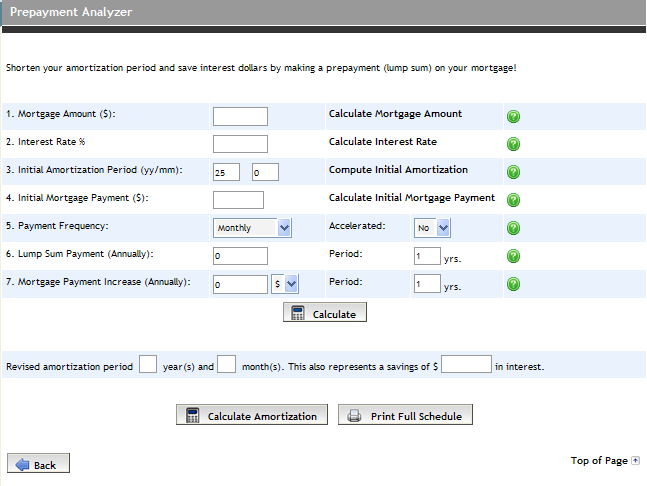647x486 pixels.
Task: Go back using the Back button
Action: point(38,463)
